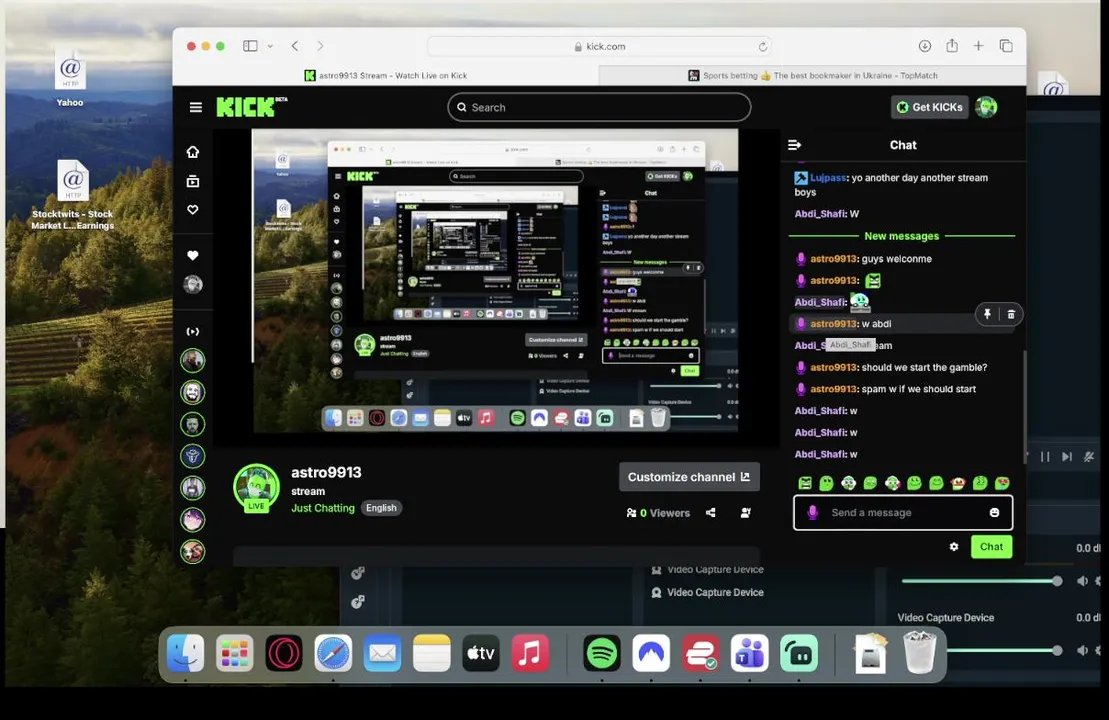
Task: Click astro9913 channel avatar with LIVE badge
Action: coord(256,487)
